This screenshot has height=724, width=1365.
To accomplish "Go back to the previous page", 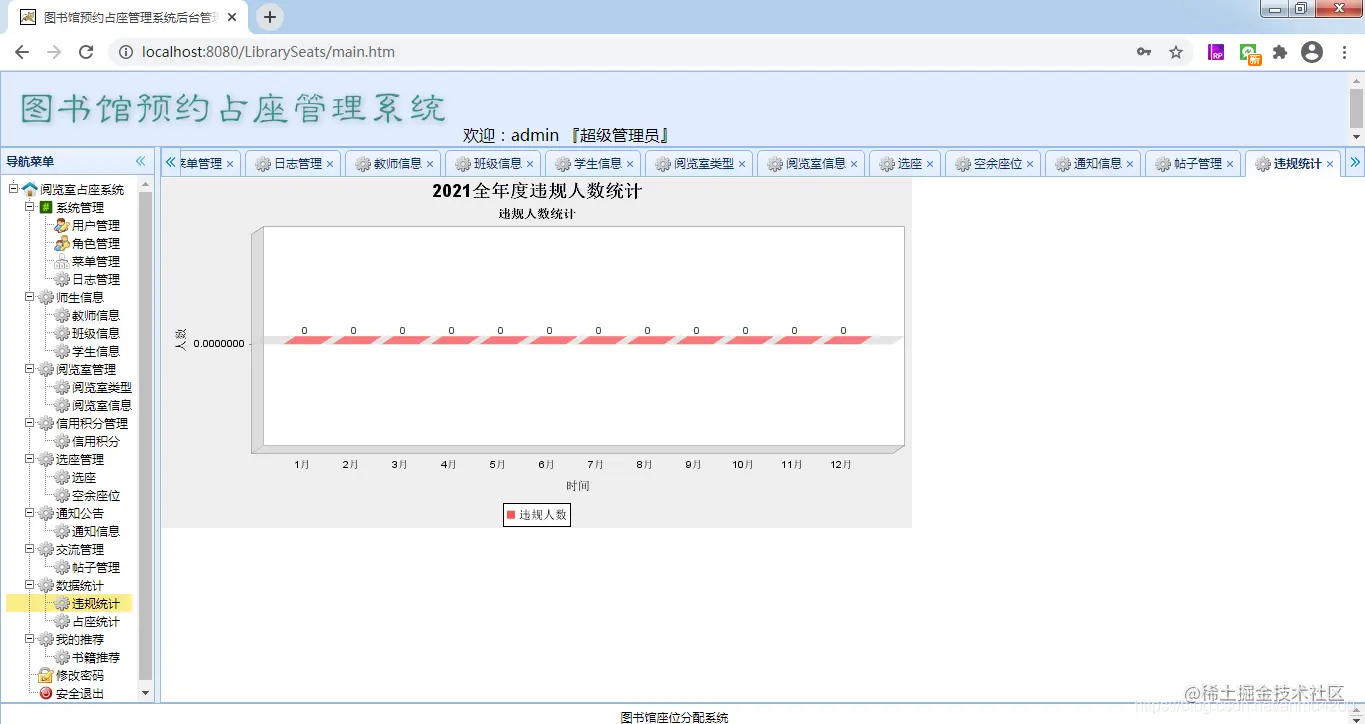I will (x=22, y=52).
